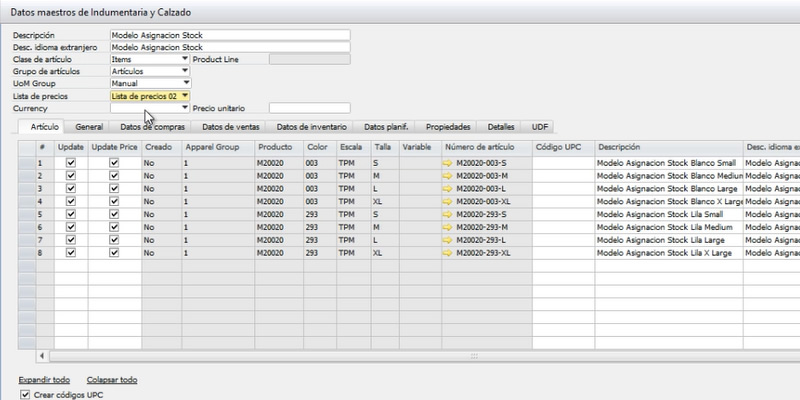Click link arrow for item M20020-293-S
The image size is (800, 400).
447,213
